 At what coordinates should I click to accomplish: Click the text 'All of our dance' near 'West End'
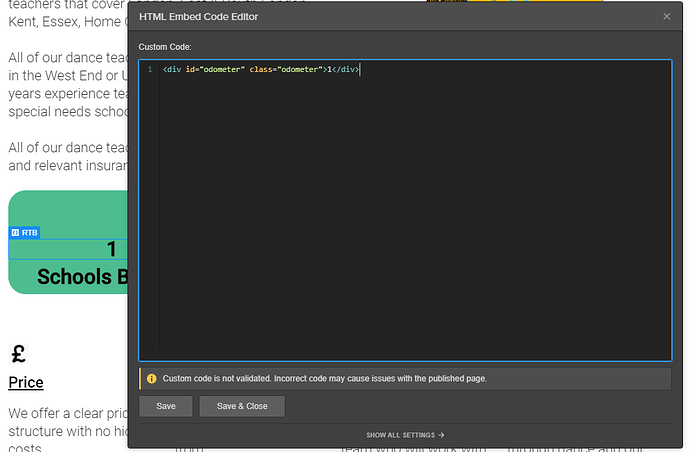coord(68,85)
